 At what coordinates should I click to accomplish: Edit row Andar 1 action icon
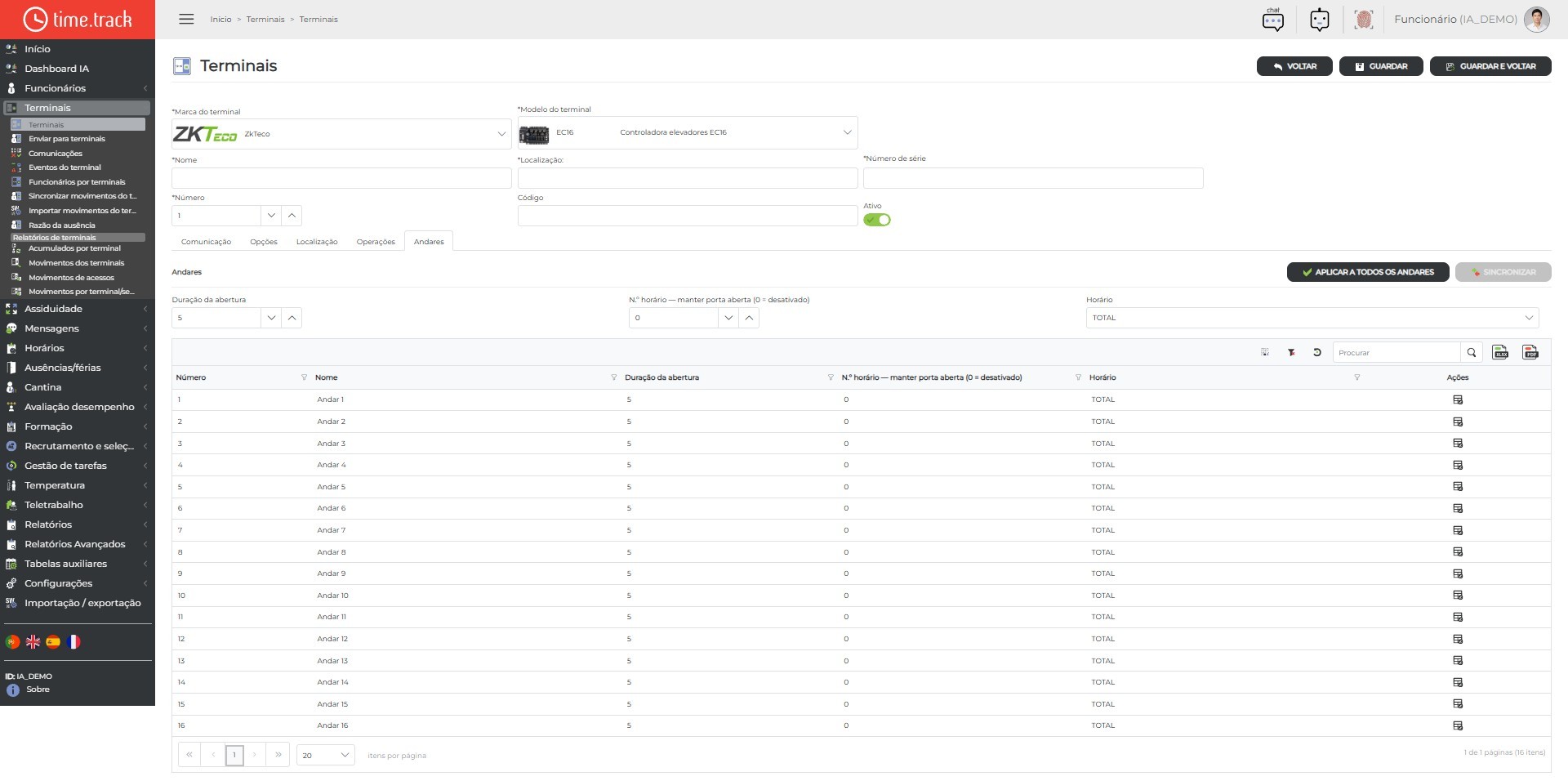point(1458,399)
